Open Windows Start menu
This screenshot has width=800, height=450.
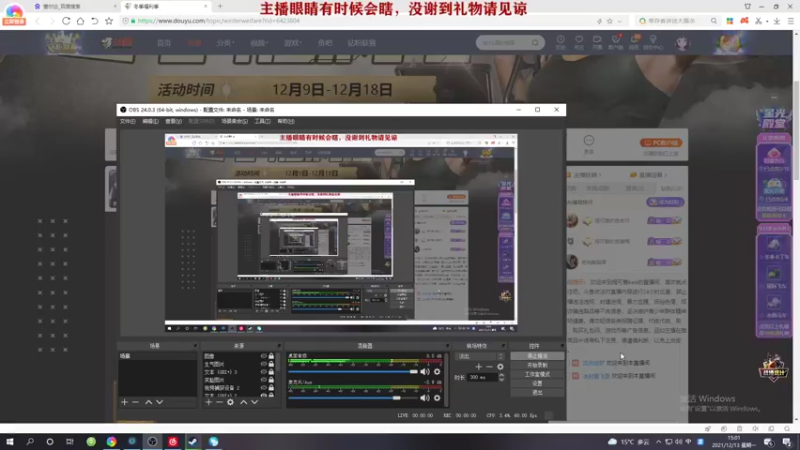pos(10,442)
